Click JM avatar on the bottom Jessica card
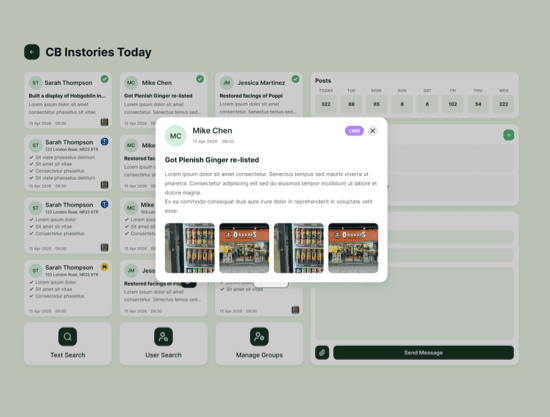 [x=131, y=270]
